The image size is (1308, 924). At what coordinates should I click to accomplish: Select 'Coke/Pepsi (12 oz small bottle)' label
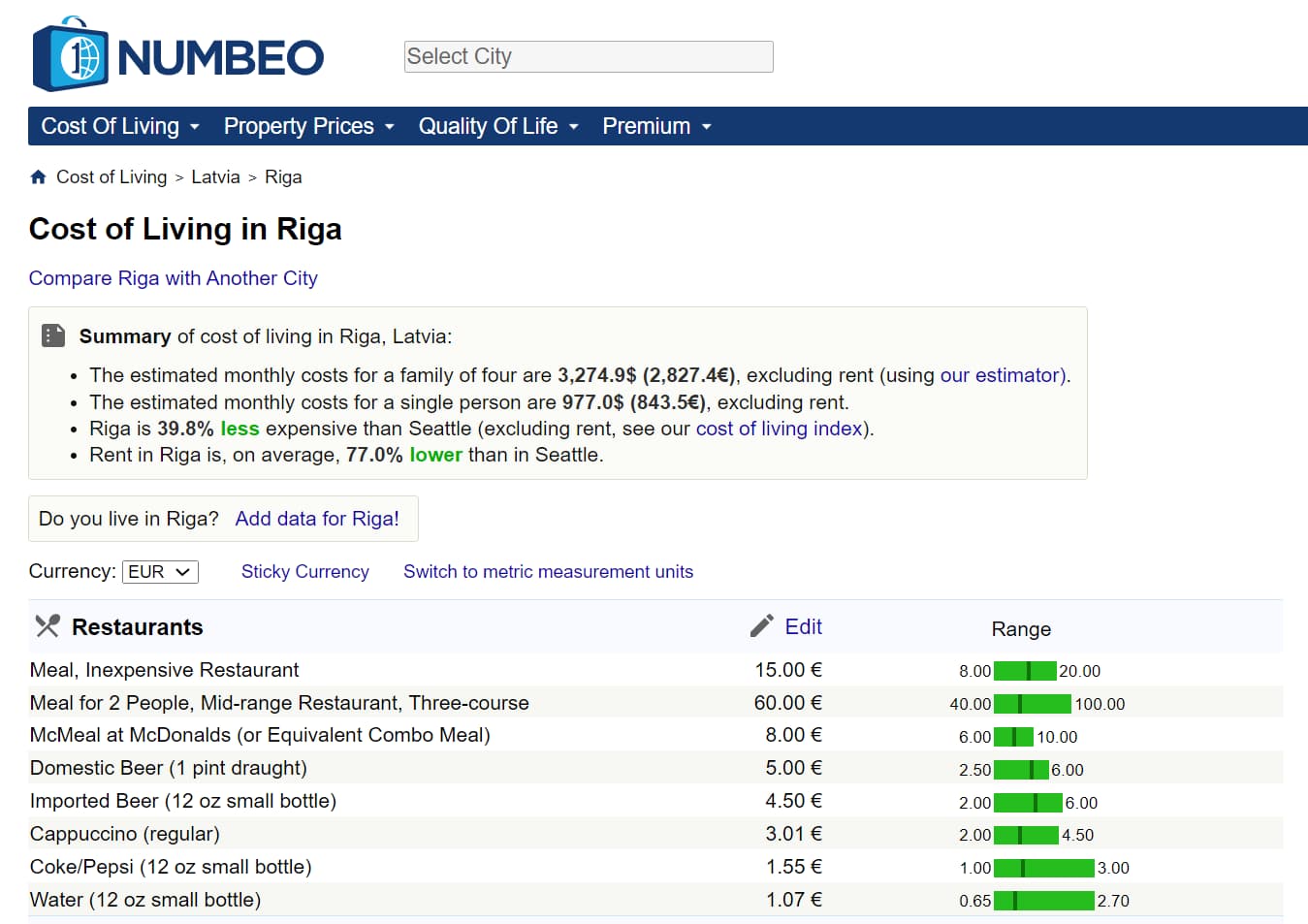click(171, 867)
